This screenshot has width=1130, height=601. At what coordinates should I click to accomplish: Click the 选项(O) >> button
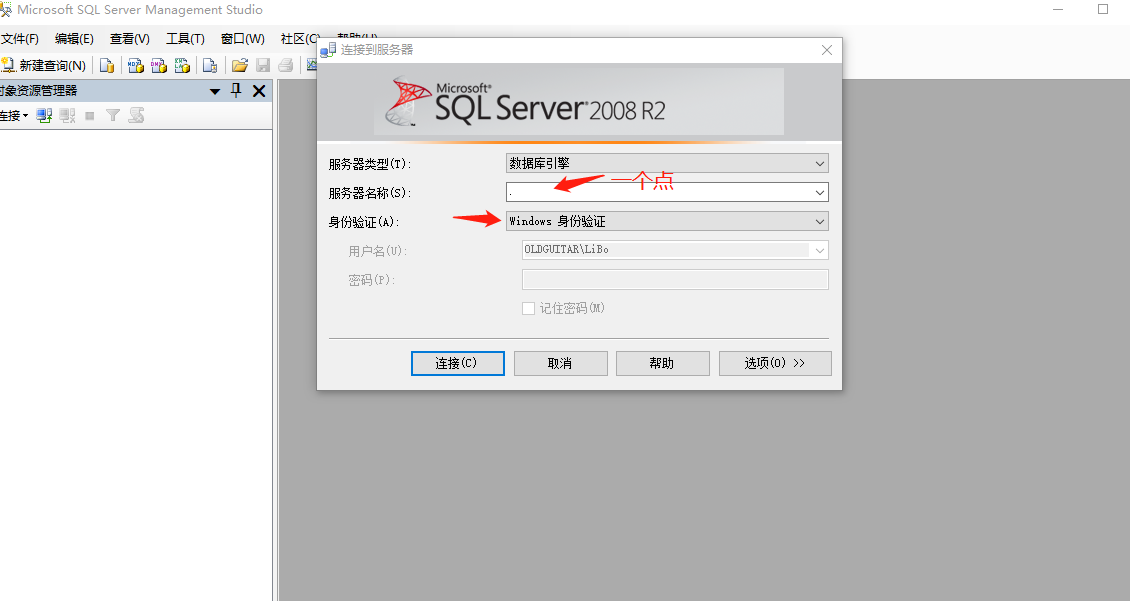(x=775, y=363)
